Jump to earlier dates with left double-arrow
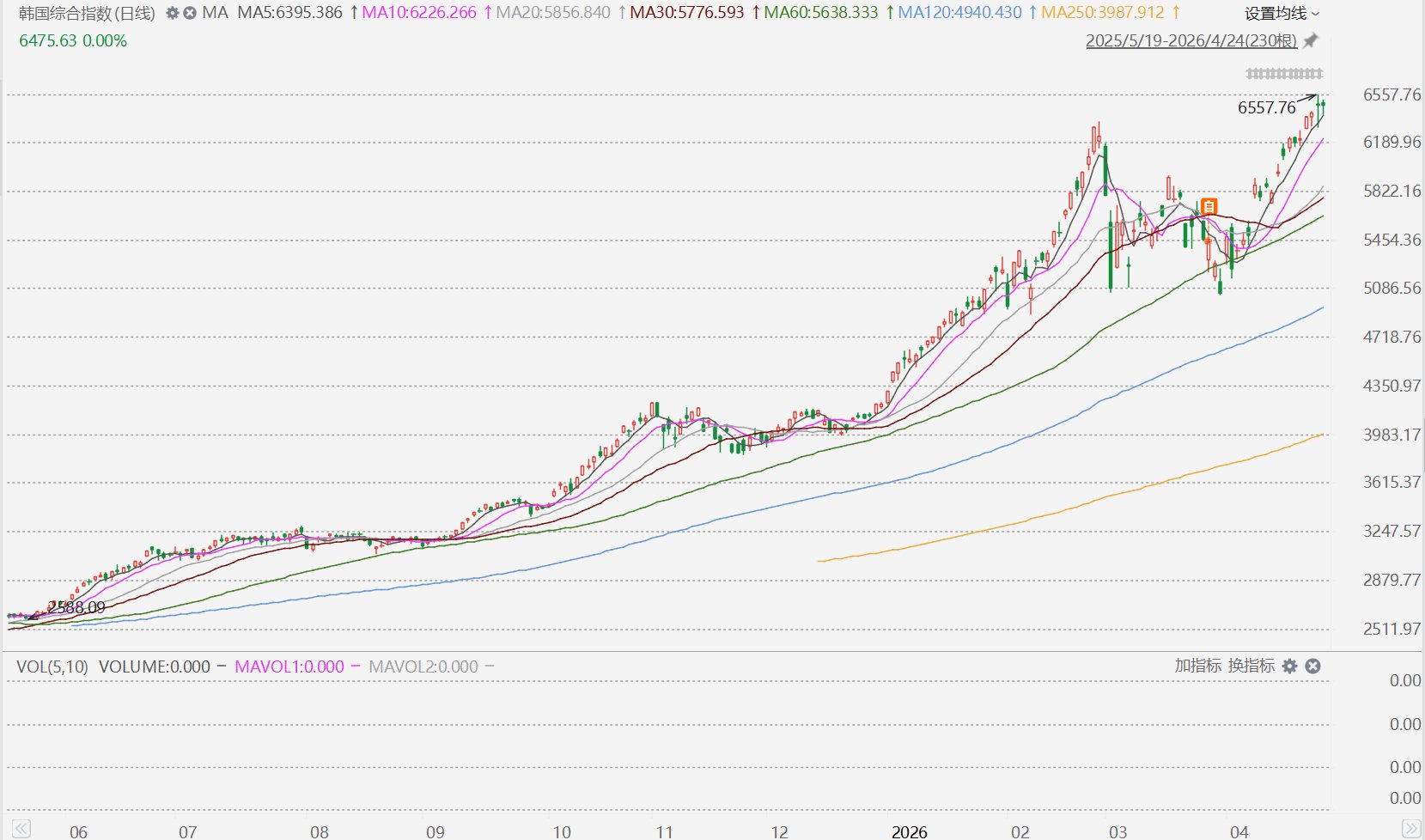Viewport: 1425px width, 840px height. [21, 829]
